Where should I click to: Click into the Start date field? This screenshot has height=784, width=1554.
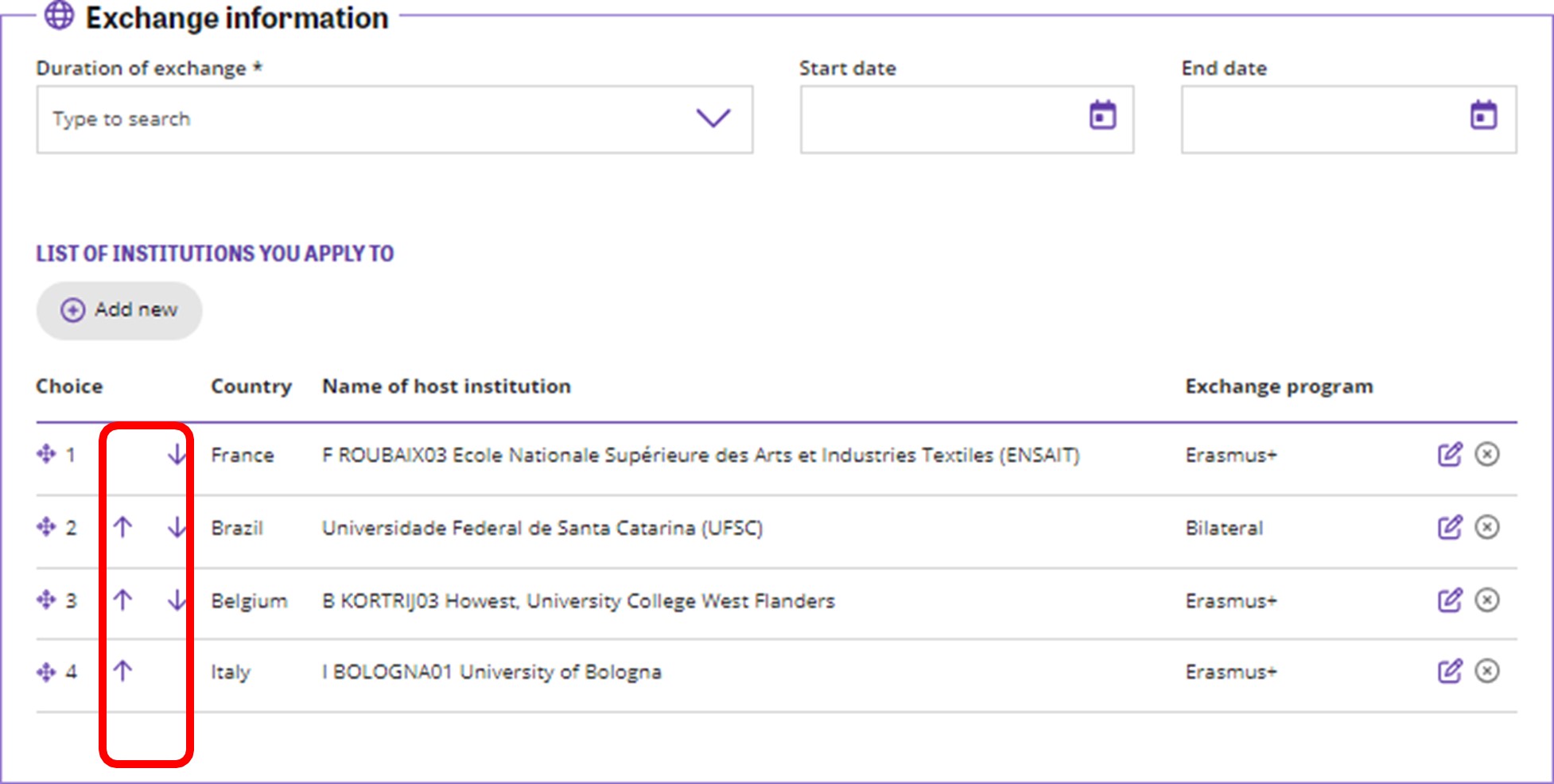(x=938, y=119)
